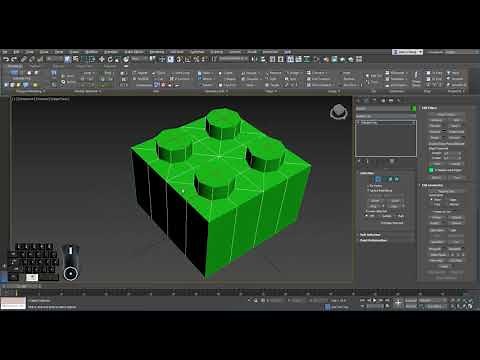Select Border sub-object level in Selection rollout
The width and height of the screenshot is (480, 360).
(384, 179)
